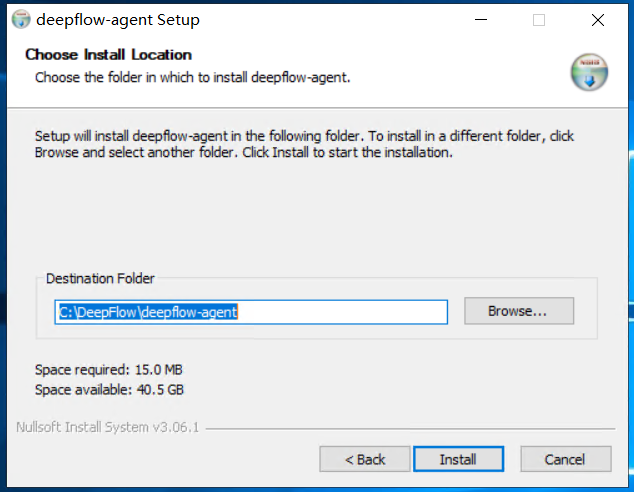
Task: Open the Browse... folder picker
Action: click(518, 311)
